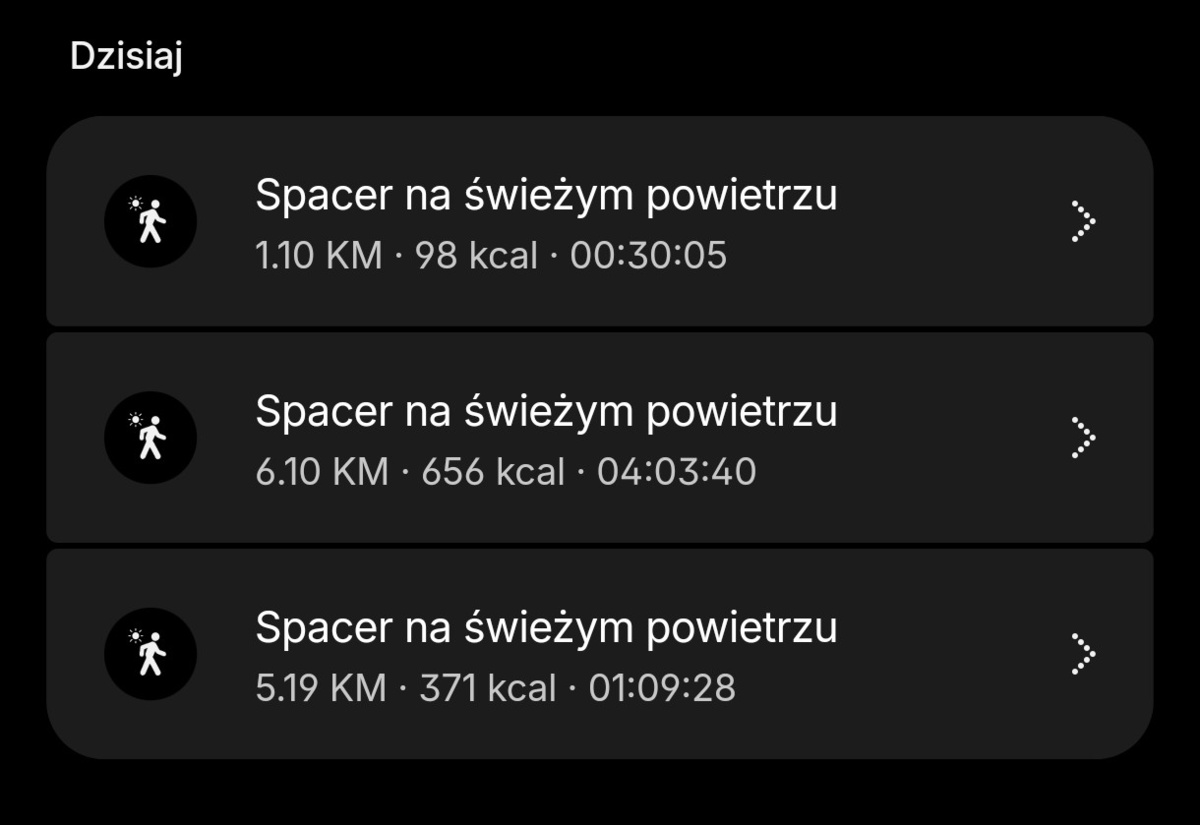Select the title of the 98 kcal walk

[x=546, y=196]
